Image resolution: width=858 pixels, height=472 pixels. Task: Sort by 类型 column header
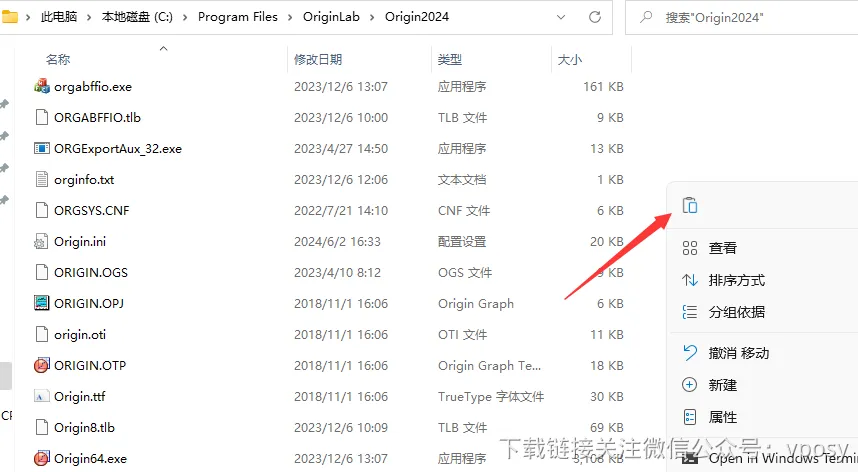450,59
